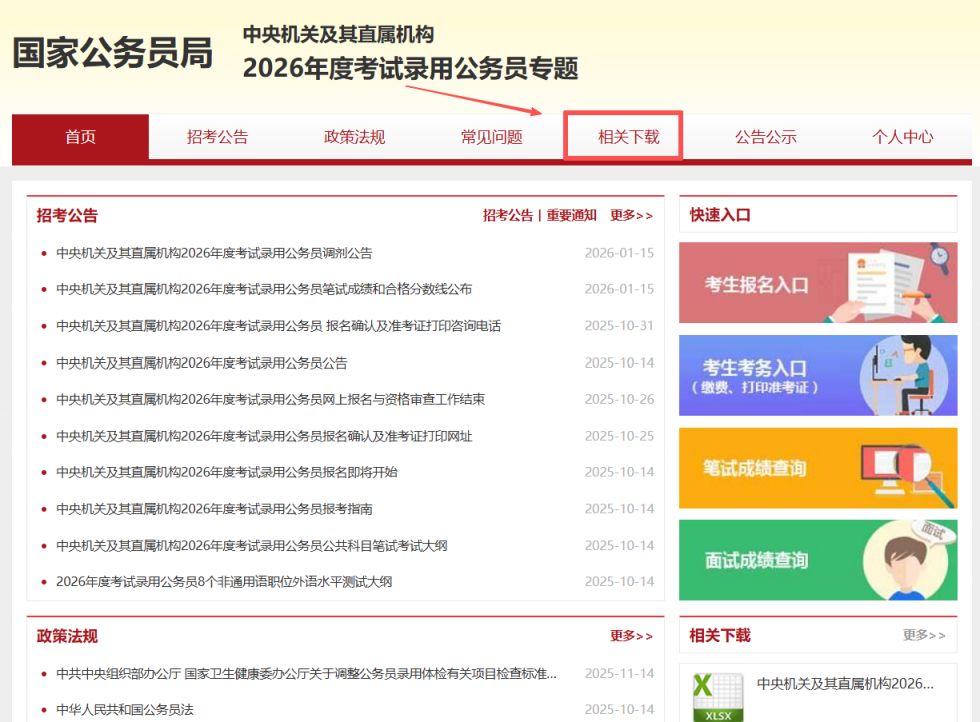Click the 国家公务员局 site logo
This screenshot has width=980, height=722.
(x=113, y=53)
